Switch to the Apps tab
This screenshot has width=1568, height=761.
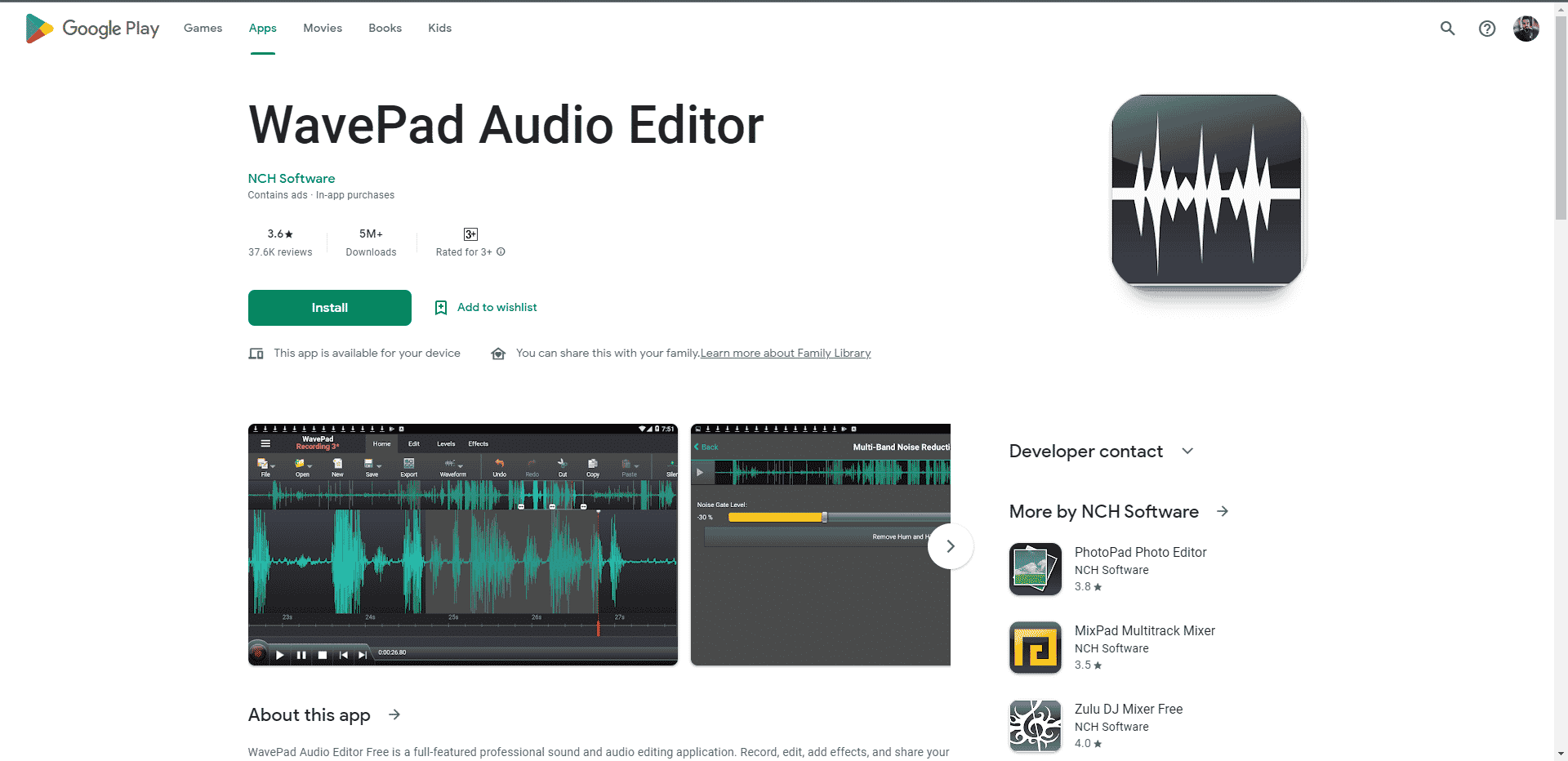(263, 28)
